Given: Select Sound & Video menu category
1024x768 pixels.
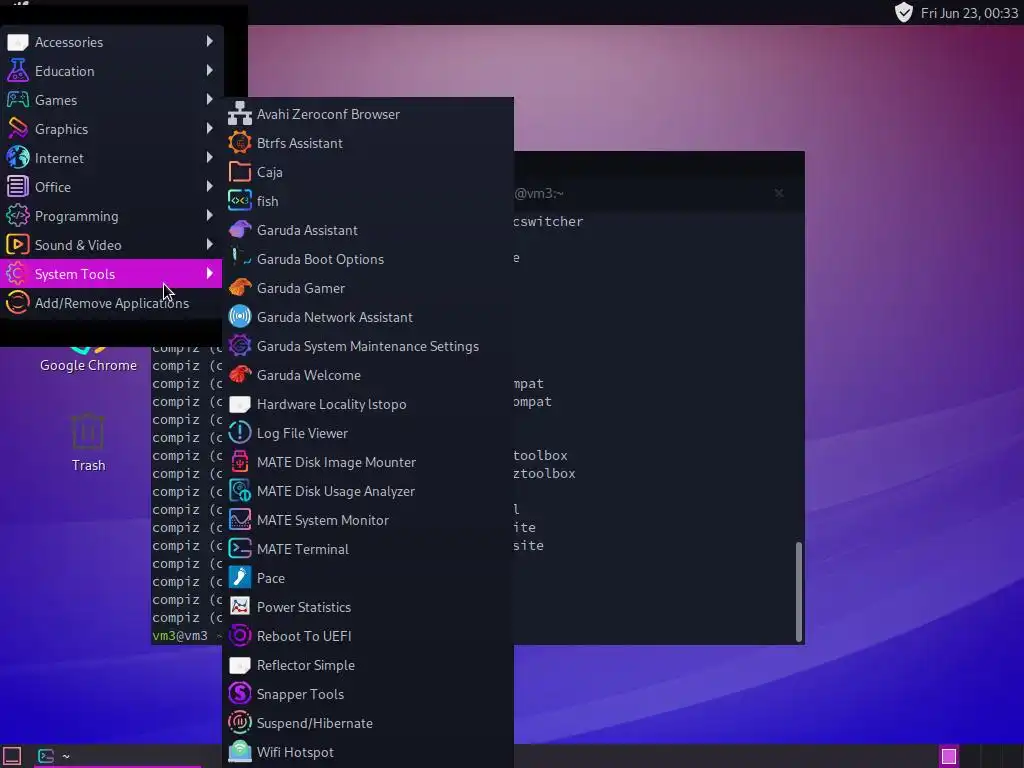Looking at the screenshot, I should coord(111,245).
